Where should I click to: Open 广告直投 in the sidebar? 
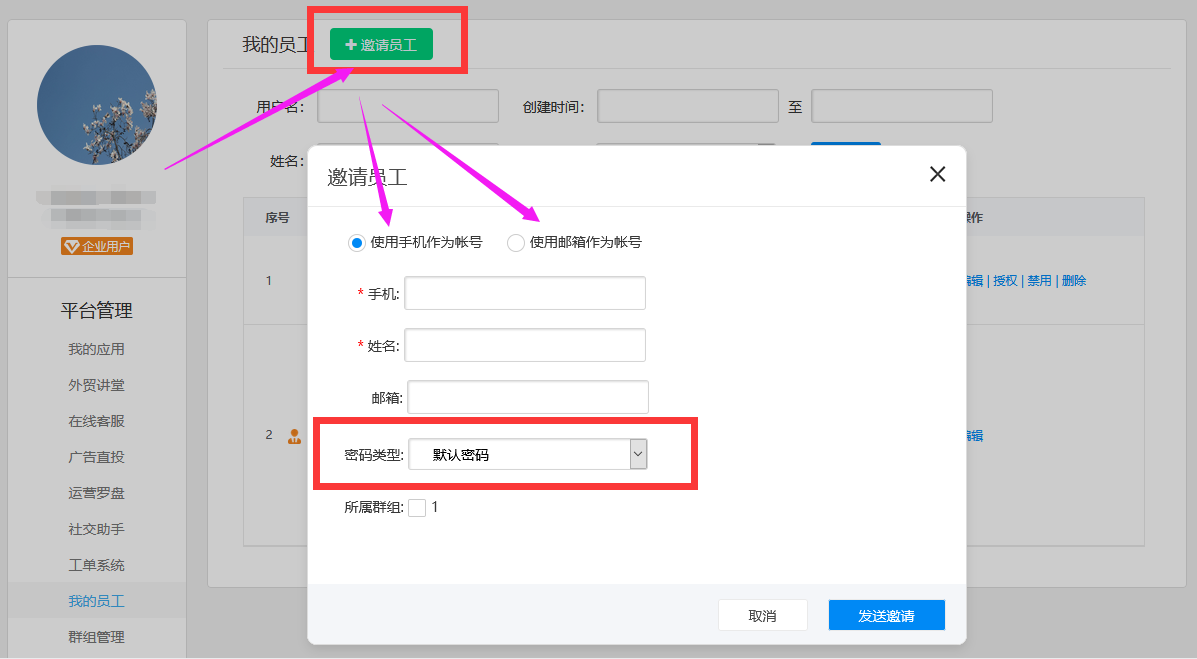(x=96, y=456)
